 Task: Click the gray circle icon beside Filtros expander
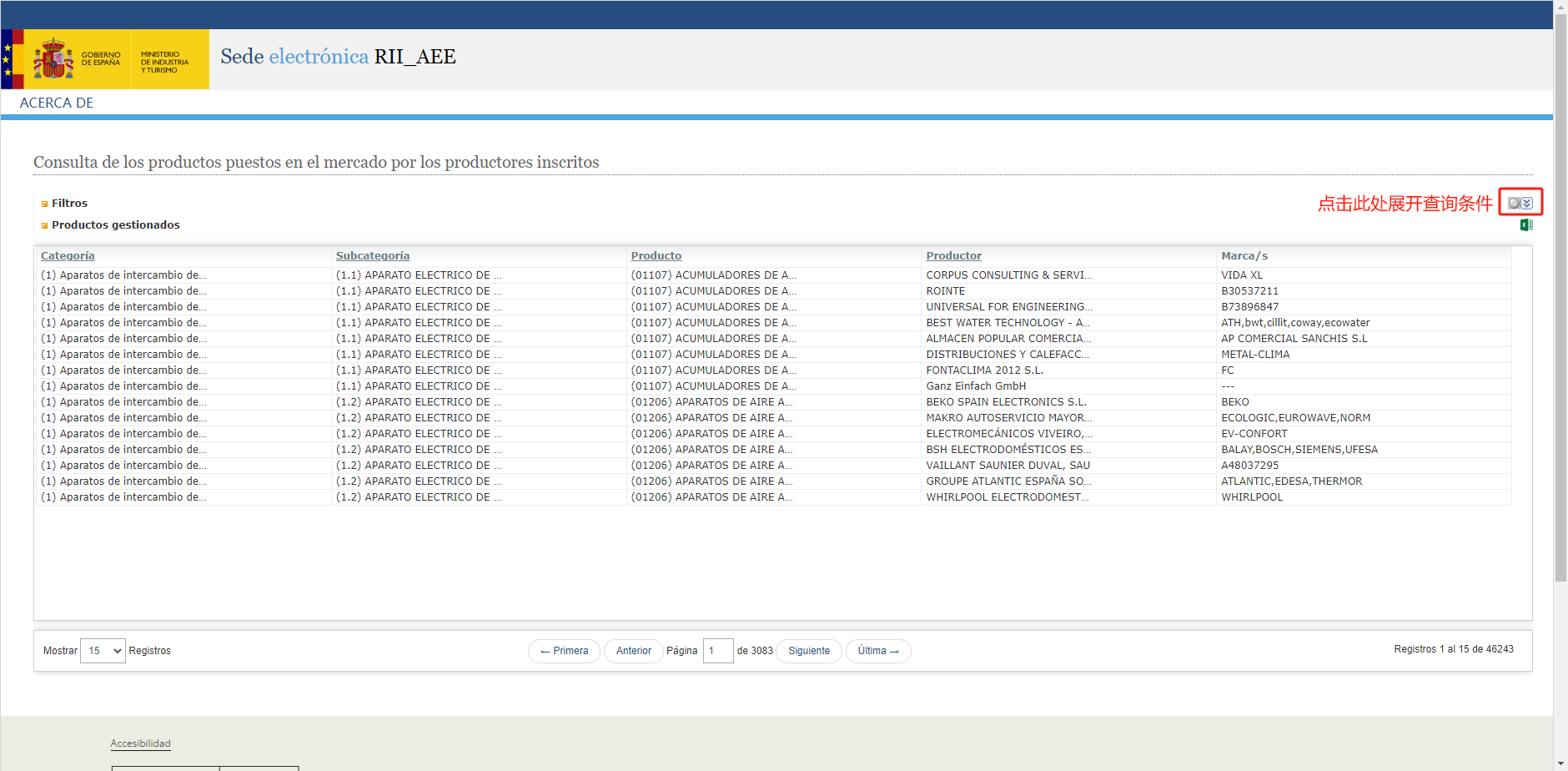click(1514, 203)
